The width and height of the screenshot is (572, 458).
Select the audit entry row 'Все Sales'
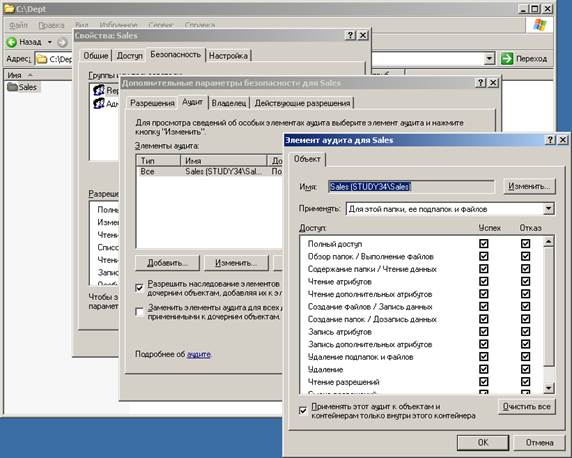[210, 172]
